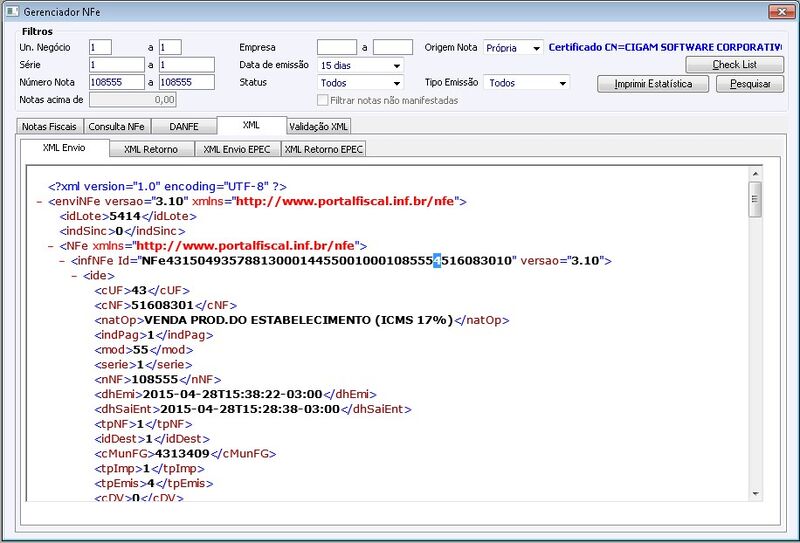Click the Série start field
800x543 pixels.
pyautogui.click(x=117, y=65)
